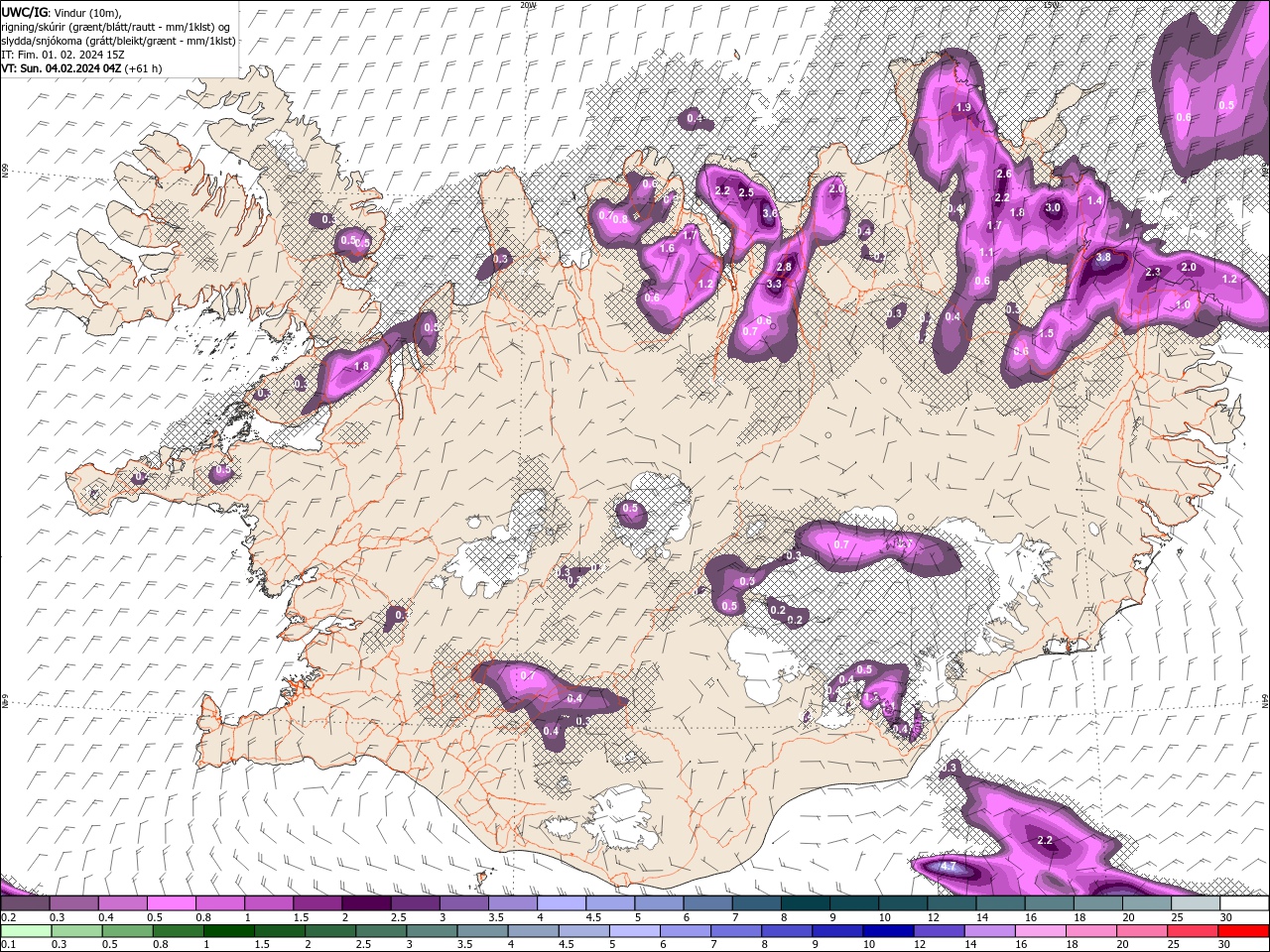Click the 1.5 snowfall value on the map
Screen dimensions: 1270x952
point(1047,334)
